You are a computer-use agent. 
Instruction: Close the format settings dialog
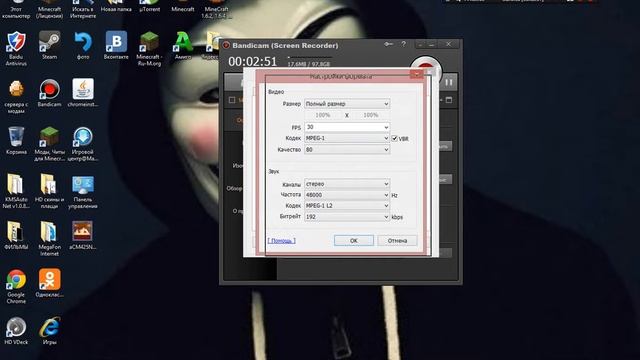[x=417, y=75]
